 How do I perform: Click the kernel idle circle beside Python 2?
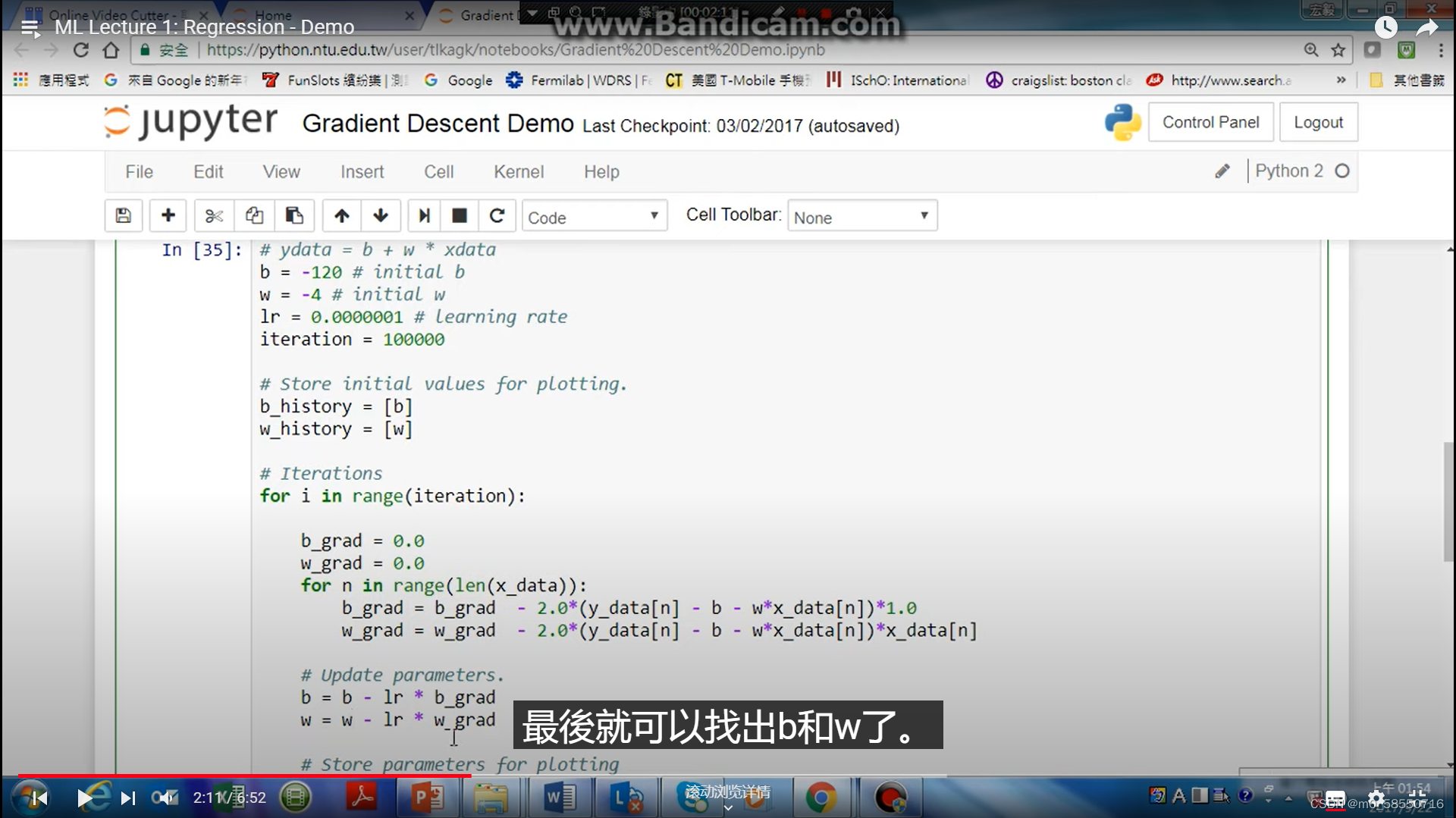pyautogui.click(x=1342, y=171)
